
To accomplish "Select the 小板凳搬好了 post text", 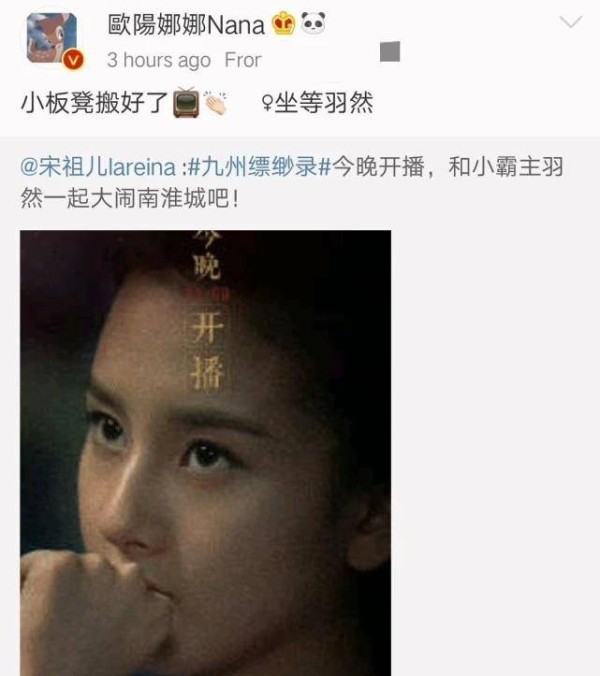I will point(94,103).
